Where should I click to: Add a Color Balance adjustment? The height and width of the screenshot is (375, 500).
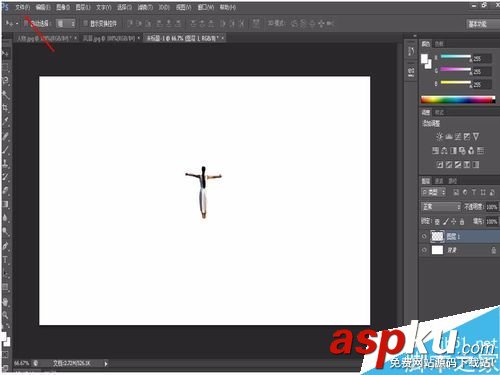click(444, 151)
